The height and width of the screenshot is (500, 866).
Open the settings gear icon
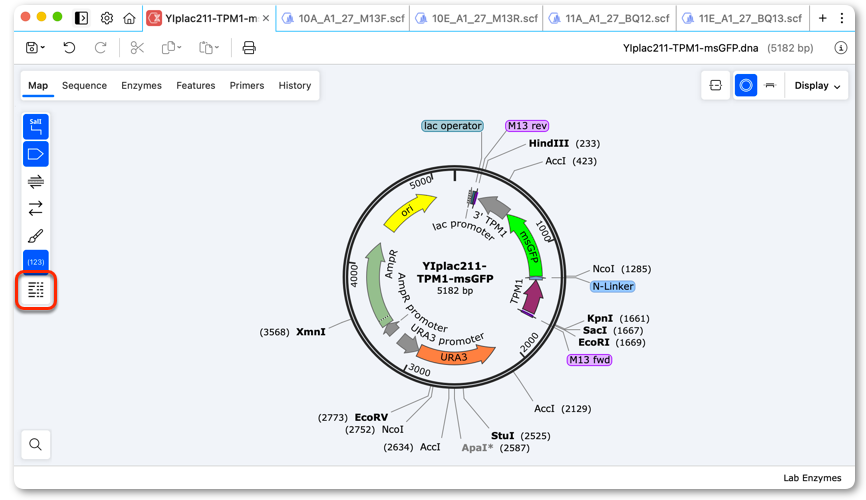(x=107, y=18)
